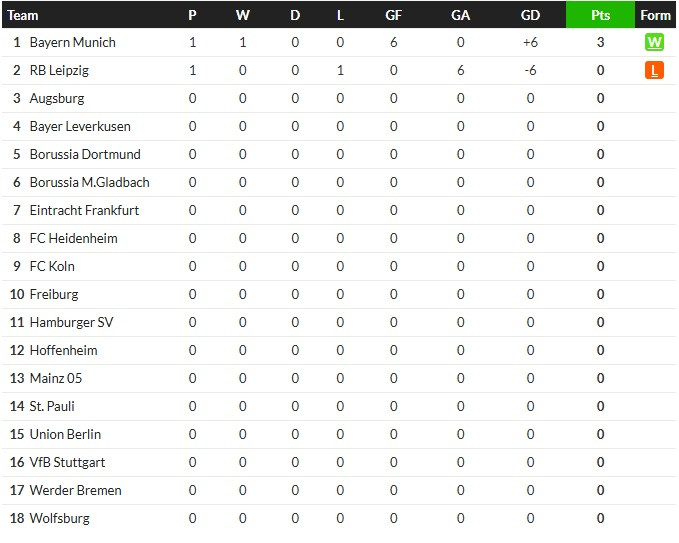Image resolution: width=679 pixels, height=543 pixels.
Task: Sort by GD column header
Action: click(x=530, y=16)
